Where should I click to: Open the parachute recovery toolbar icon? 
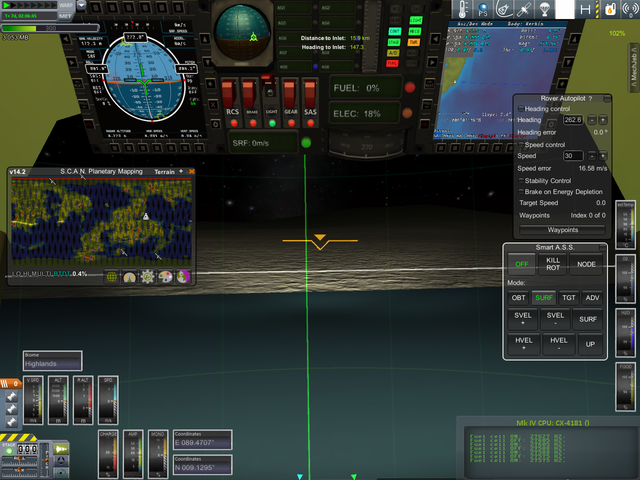(544, 9)
